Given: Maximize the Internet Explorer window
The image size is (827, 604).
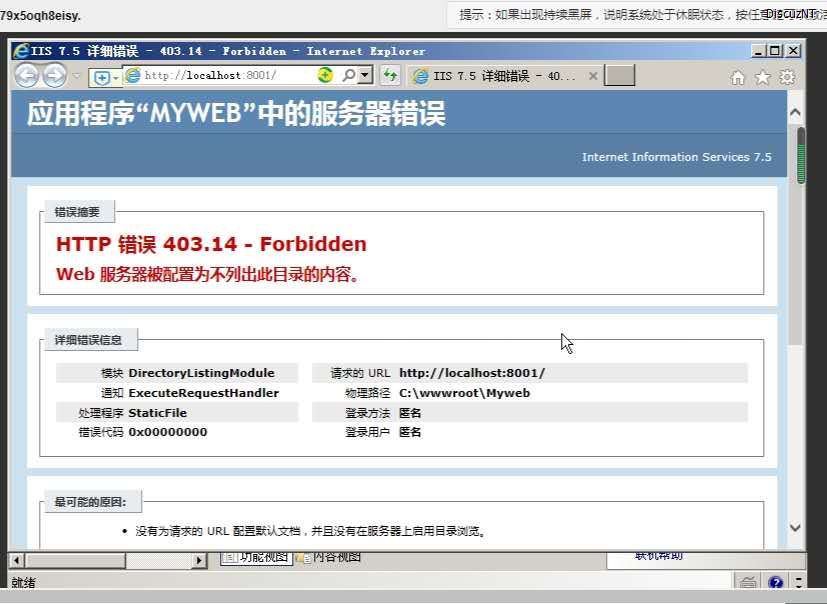Looking at the screenshot, I should pyautogui.click(x=775, y=51).
